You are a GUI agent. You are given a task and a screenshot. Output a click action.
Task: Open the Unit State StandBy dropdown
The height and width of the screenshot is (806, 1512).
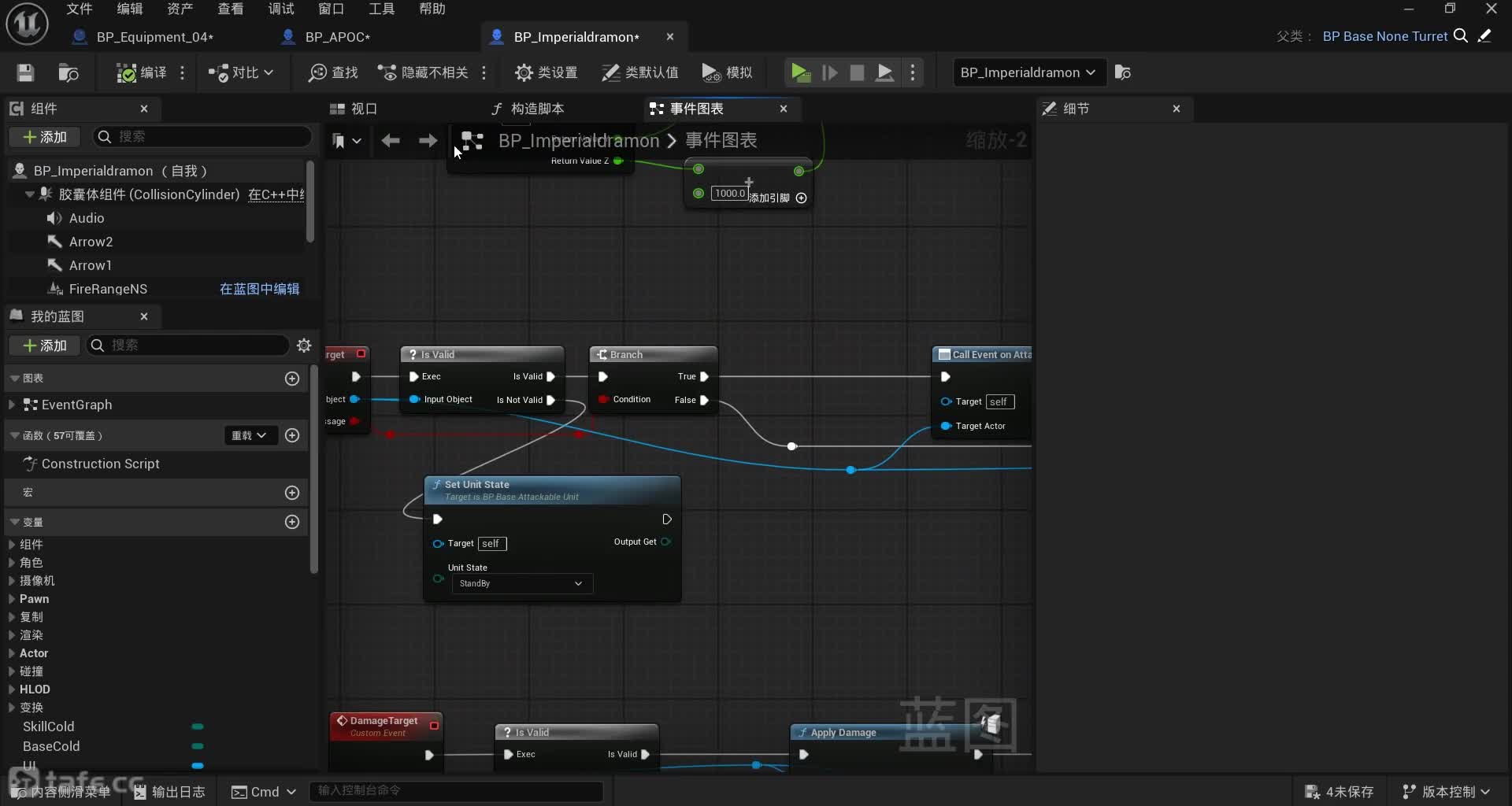521,583
